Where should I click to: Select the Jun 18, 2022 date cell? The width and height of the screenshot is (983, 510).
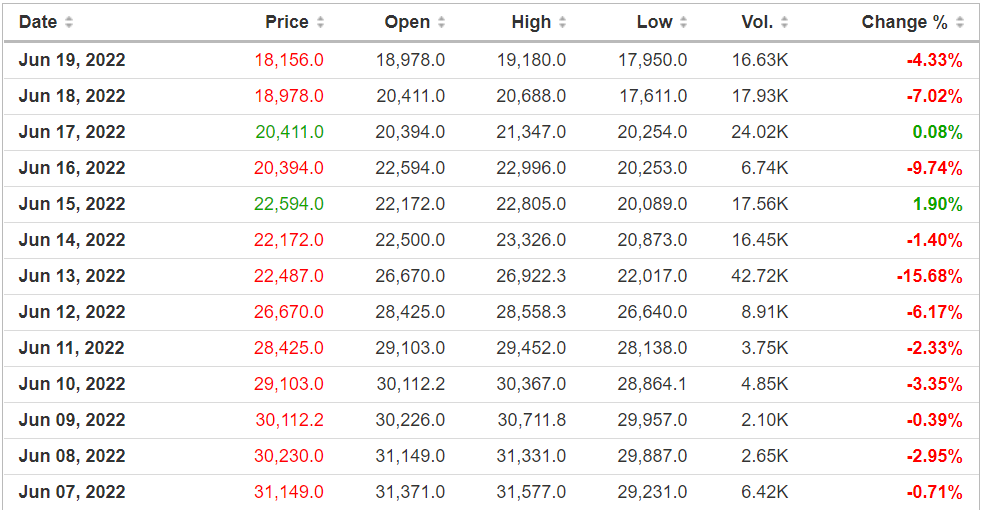pyautogui.click(x=72, y=96)
